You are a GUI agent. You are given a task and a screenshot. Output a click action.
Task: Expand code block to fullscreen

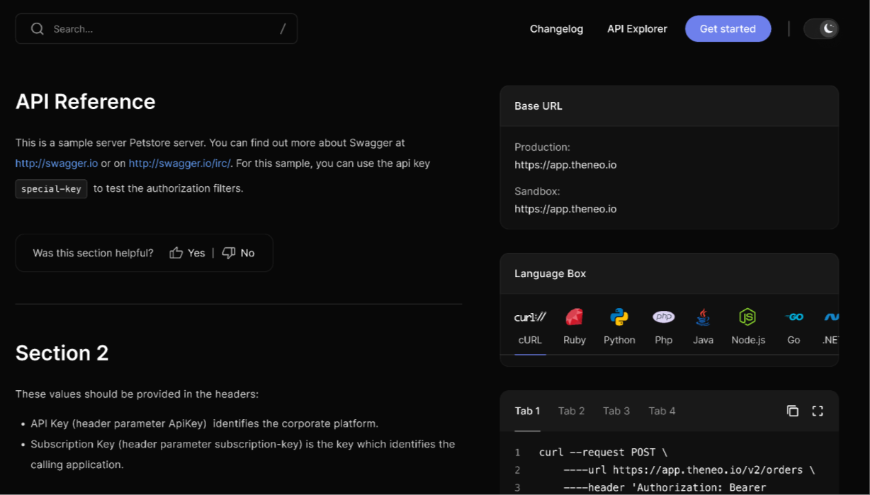(817, 411)
